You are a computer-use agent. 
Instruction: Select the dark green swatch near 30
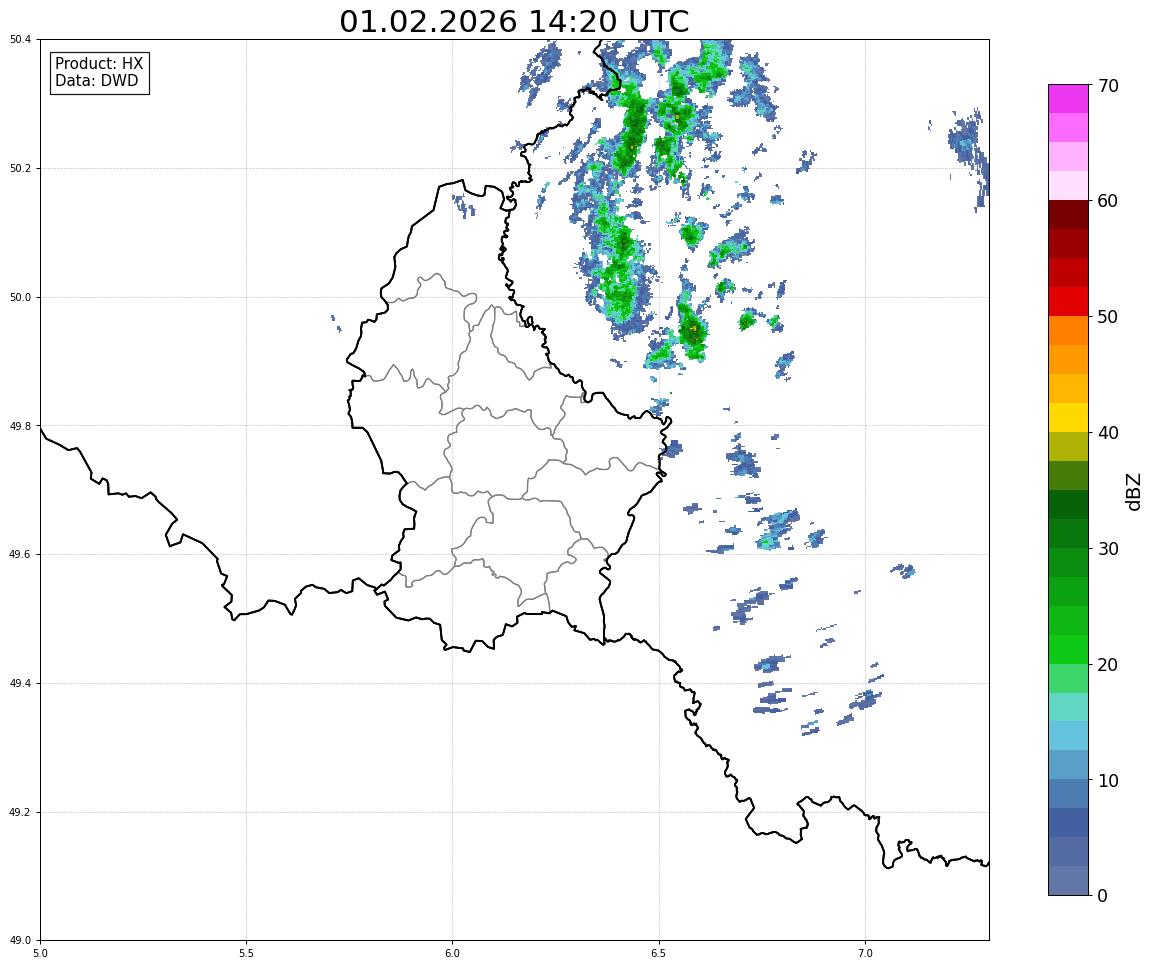[x=1068, y=533]
